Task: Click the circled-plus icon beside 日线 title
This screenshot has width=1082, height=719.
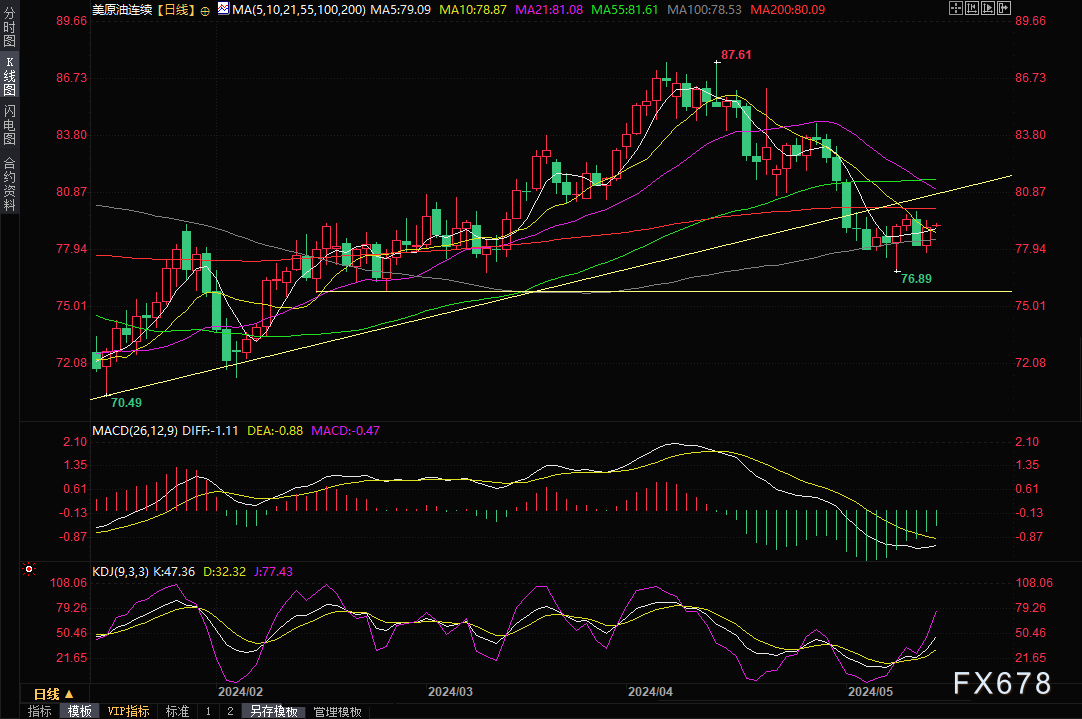Action: [x=205, y=10]
